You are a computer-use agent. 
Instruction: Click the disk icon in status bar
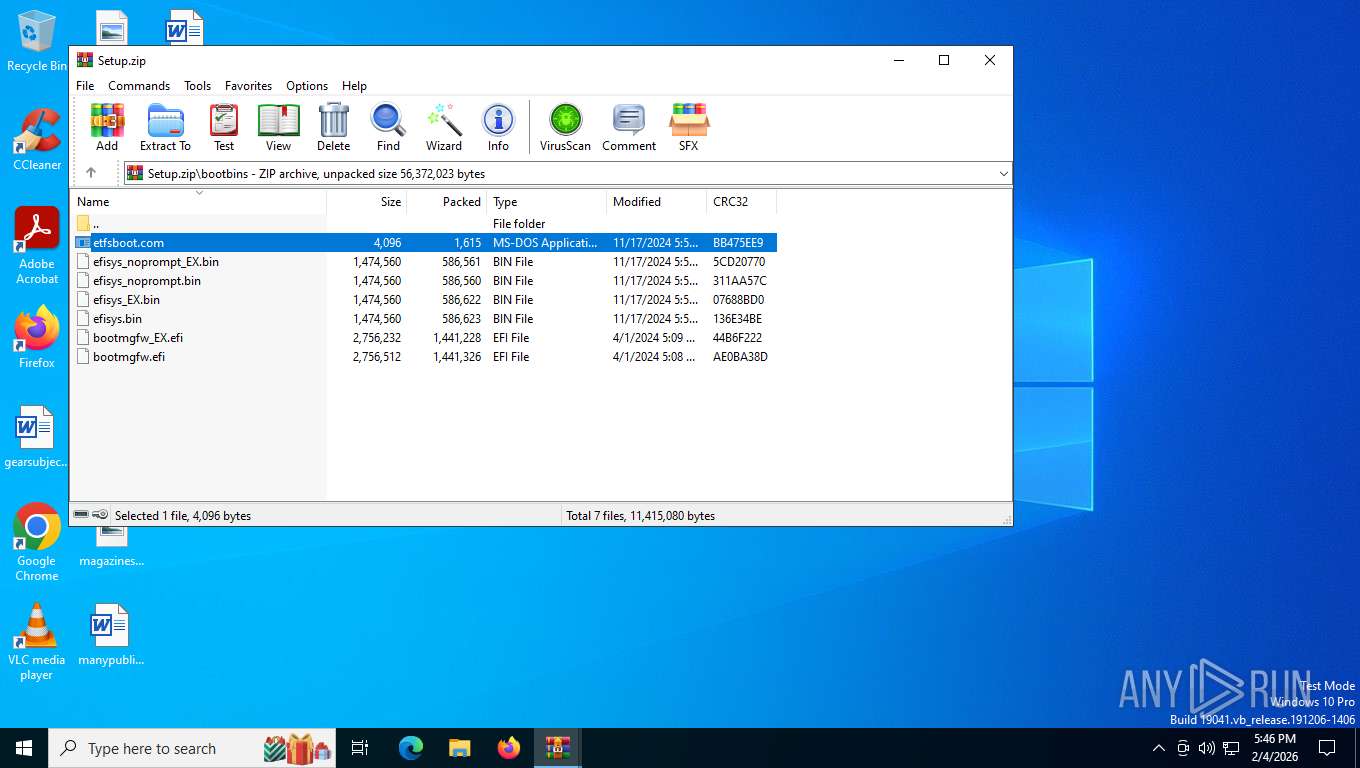(x=81, y=515)
